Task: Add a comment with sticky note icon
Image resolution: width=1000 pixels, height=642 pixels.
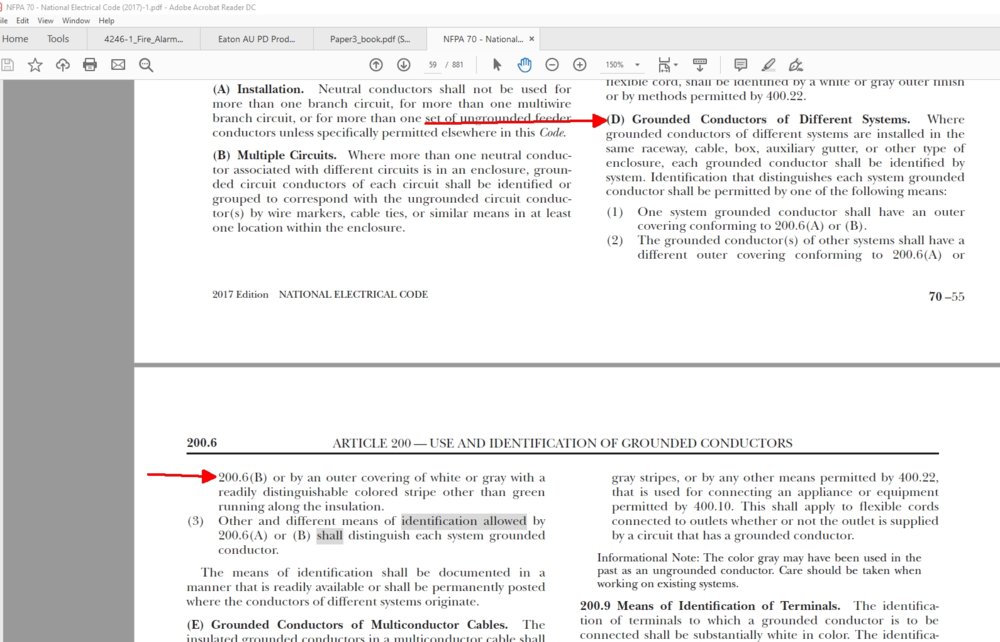Action: pos(740,64)
